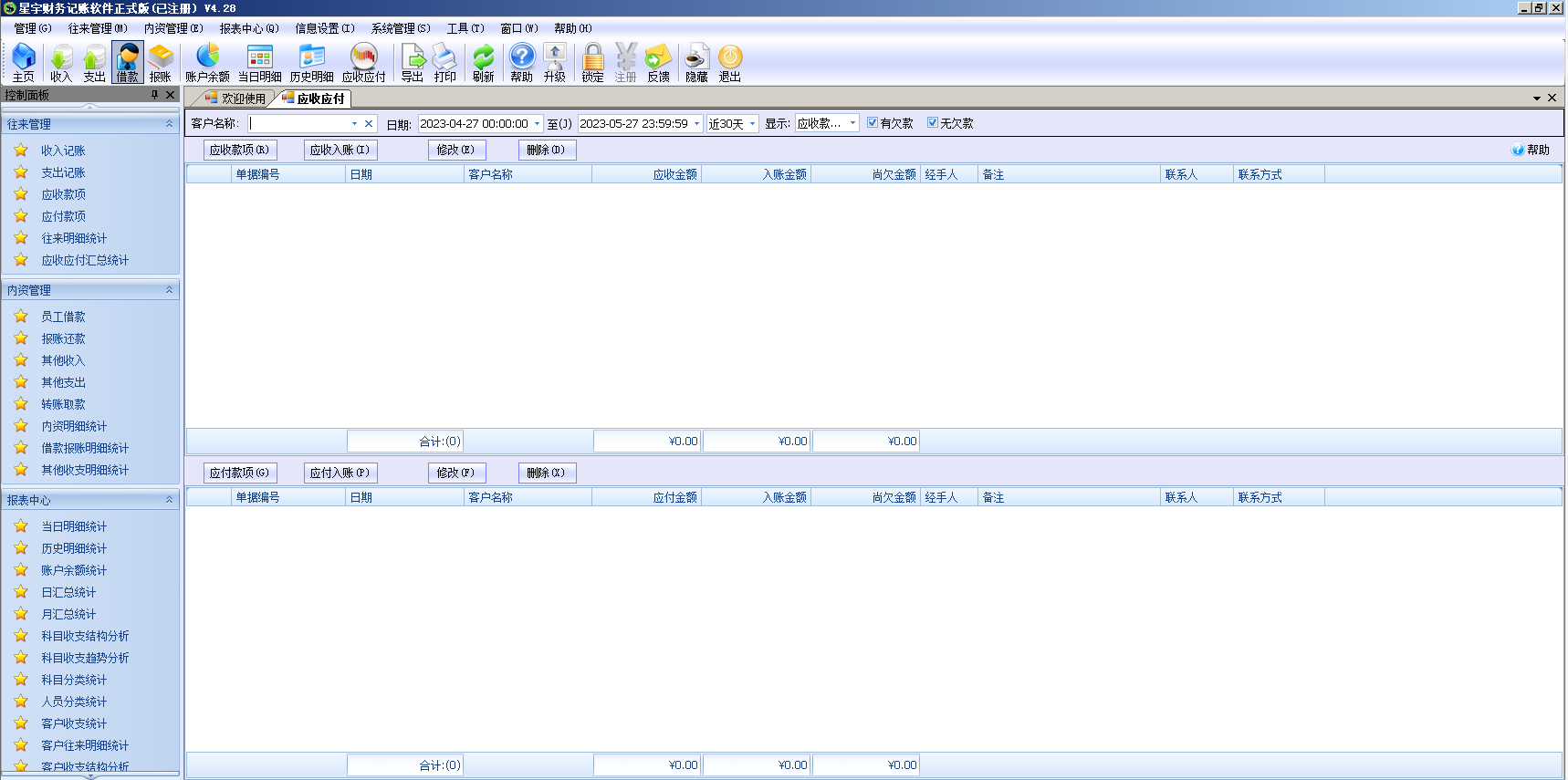Click the blue 帮助 help link icon
Image resolution: width=1568 pixels, height=780 pixels.
[x=1518, y=150]
